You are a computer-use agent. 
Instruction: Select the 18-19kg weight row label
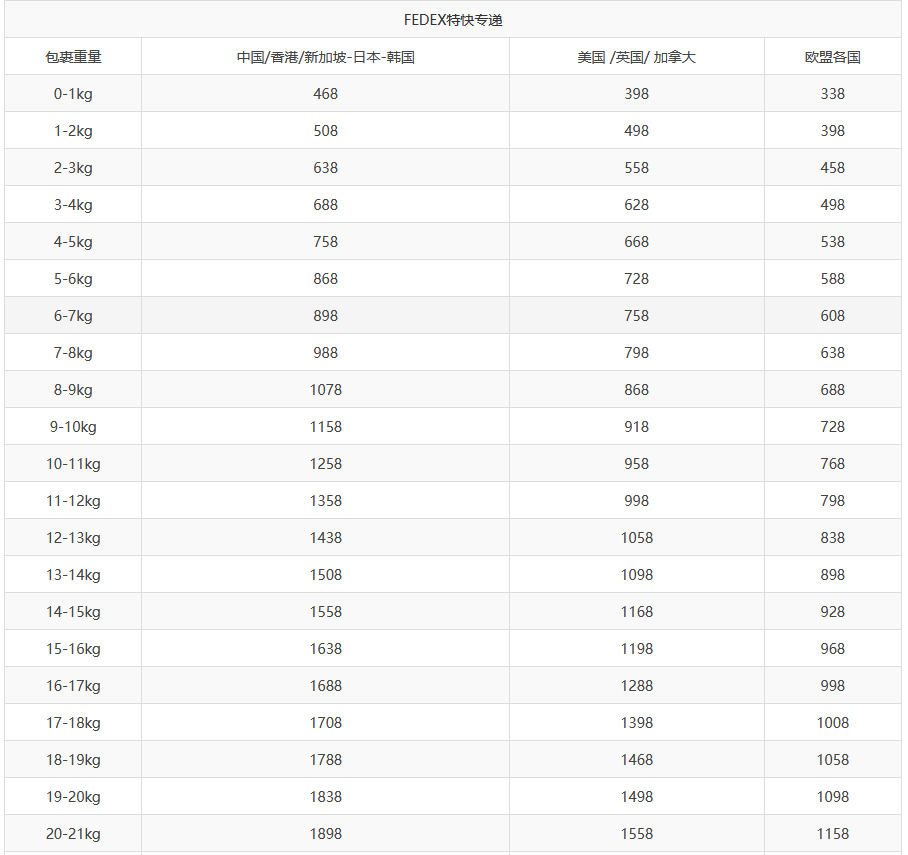[x=73, y=760]
